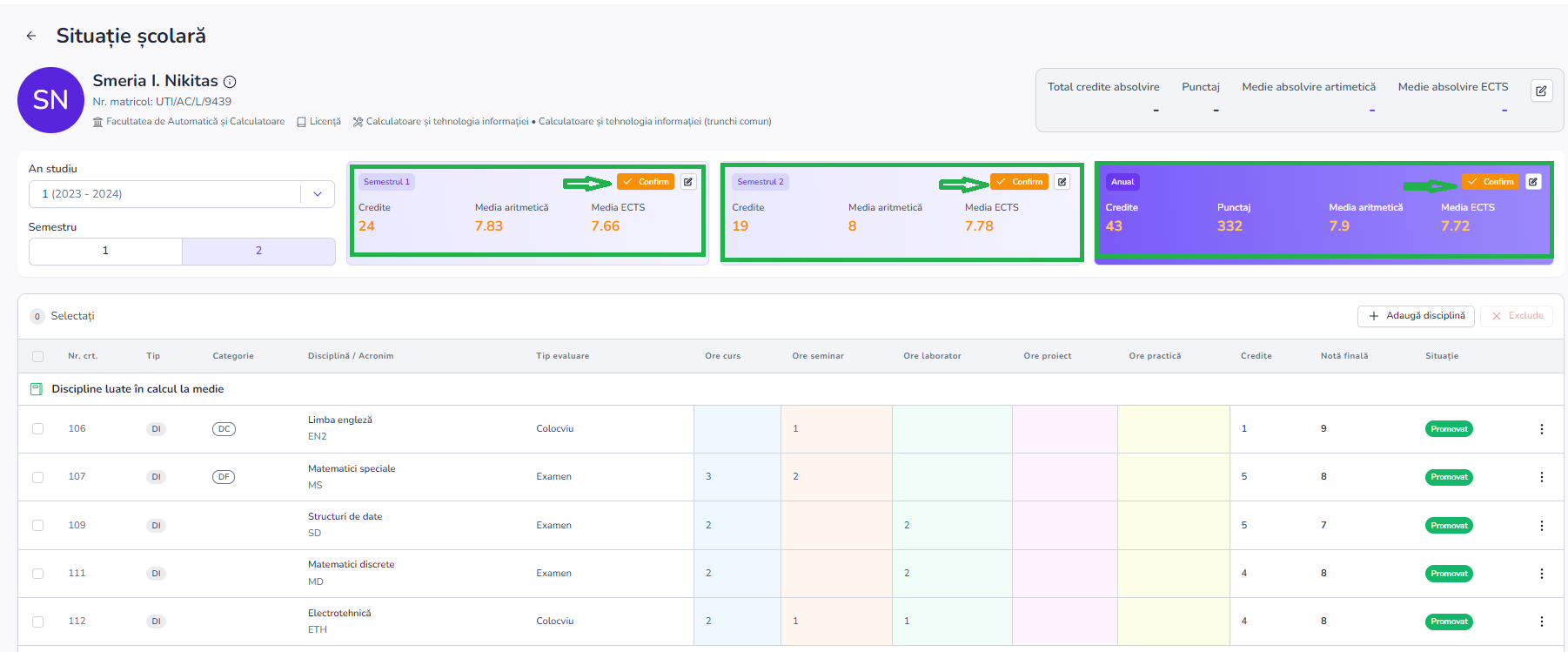Image resolution: width=1568 pixels, height=652 pixels.
Task: Select checkbox for row 106 Limba engleză
Action: pos(37,429)
